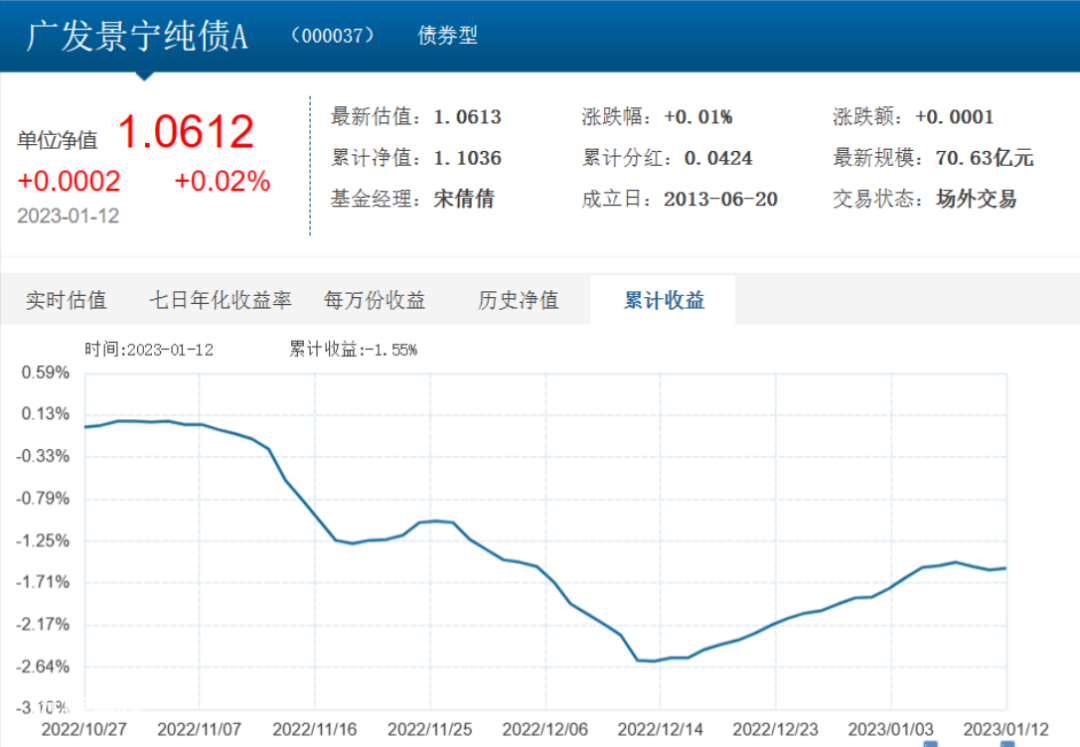Viewport: 1080px width, 747px height.
Task: Click the 累计分红 value 0.0424
Action: (x=718, y=158)
